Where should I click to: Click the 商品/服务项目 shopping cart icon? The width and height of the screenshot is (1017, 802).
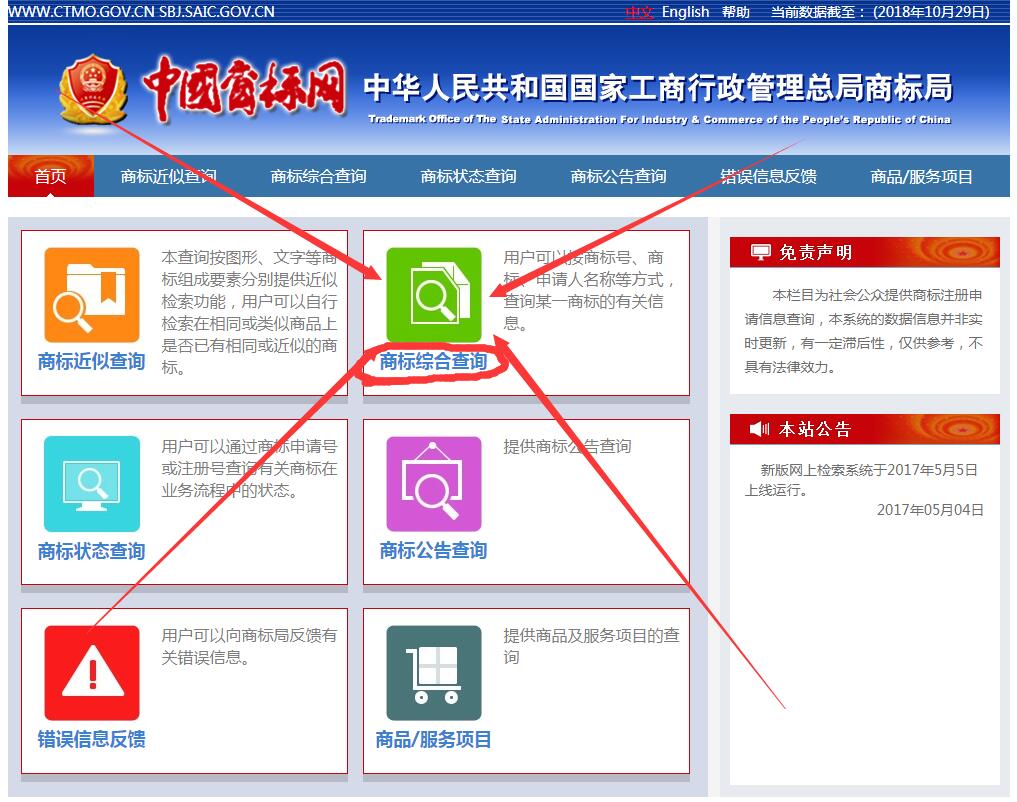[x=434, y=673]
